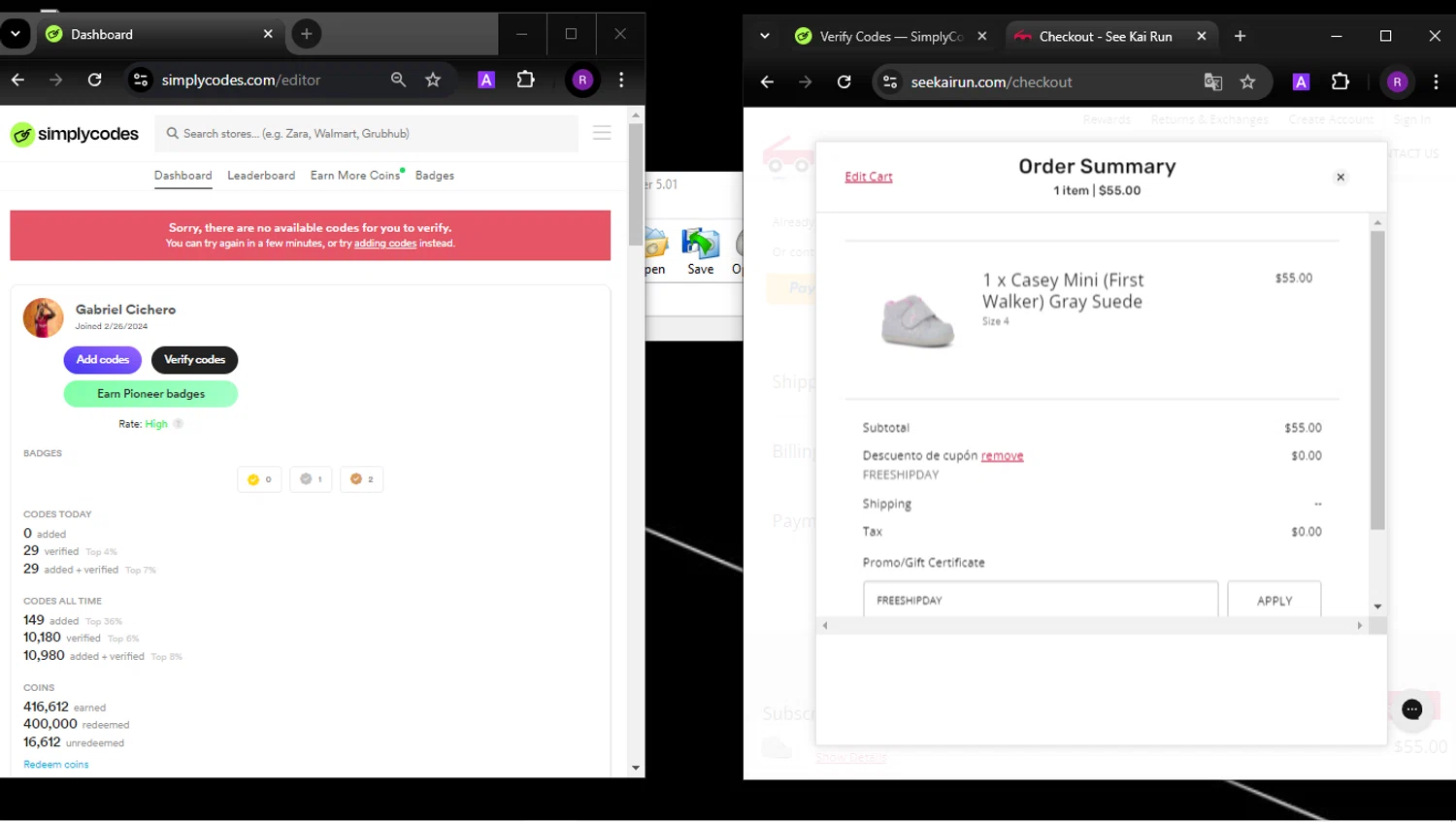The width and height of the screenshot is (1456, 822).
Task: View site information for seekairun.com
Action: [x=890, y=82]
